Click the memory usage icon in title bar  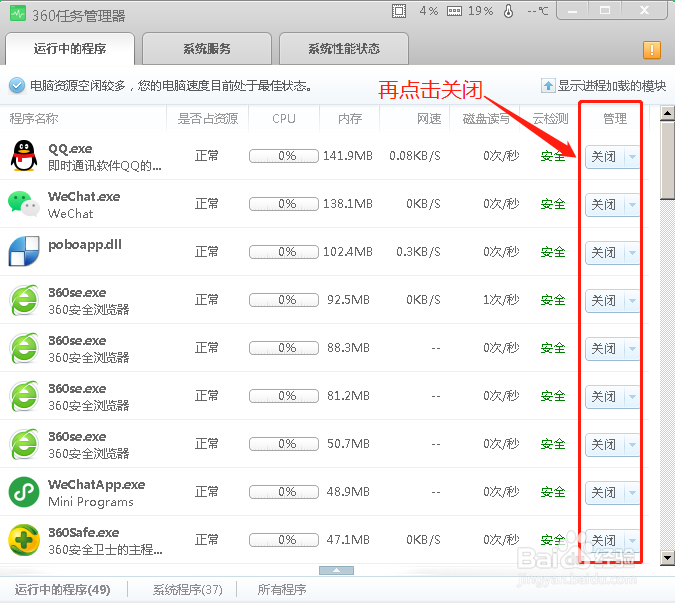(454, 11)
